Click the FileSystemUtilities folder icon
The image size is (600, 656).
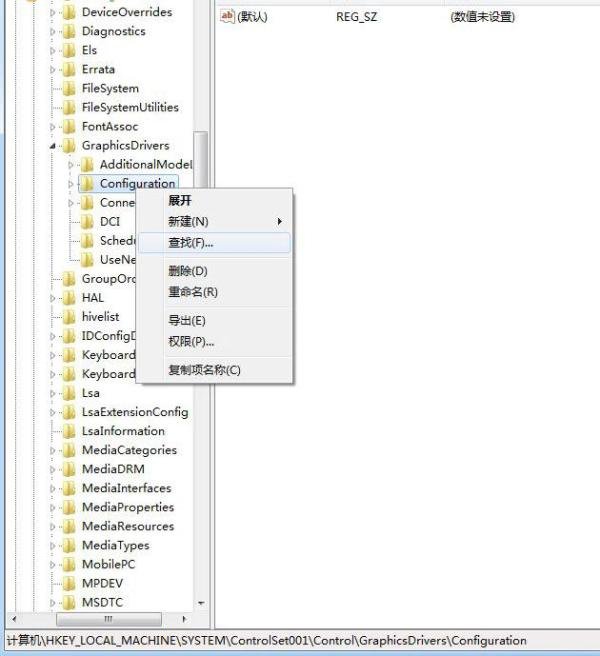point(69,108)
